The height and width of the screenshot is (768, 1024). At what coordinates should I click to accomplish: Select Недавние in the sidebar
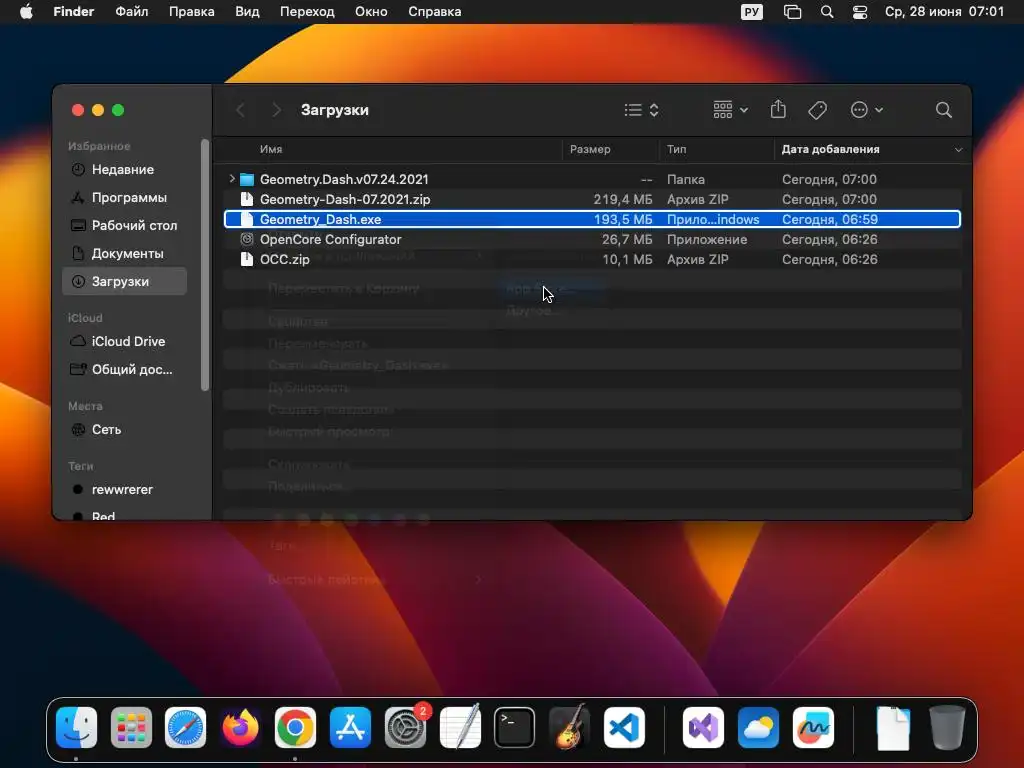tap(124, 169)
